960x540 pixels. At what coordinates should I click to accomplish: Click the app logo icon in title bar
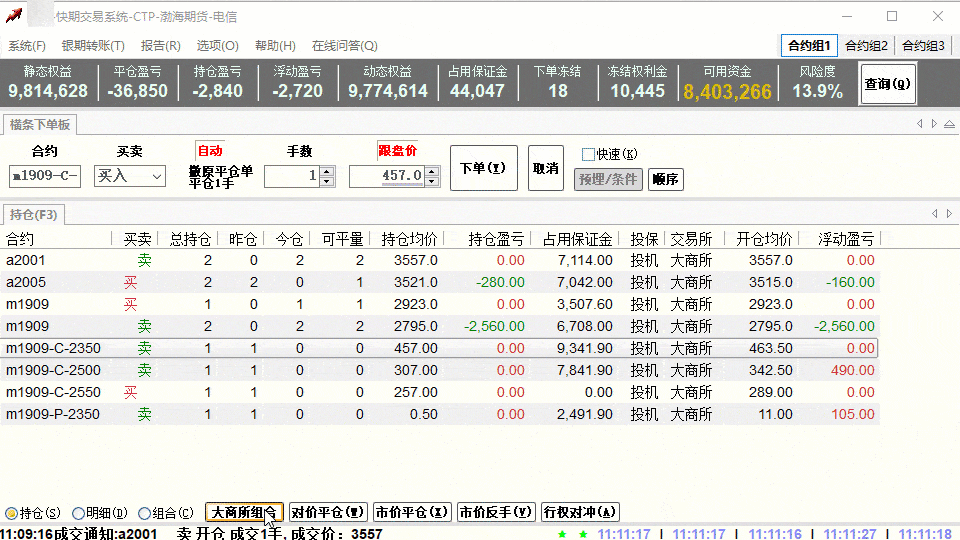click(14, 16)
